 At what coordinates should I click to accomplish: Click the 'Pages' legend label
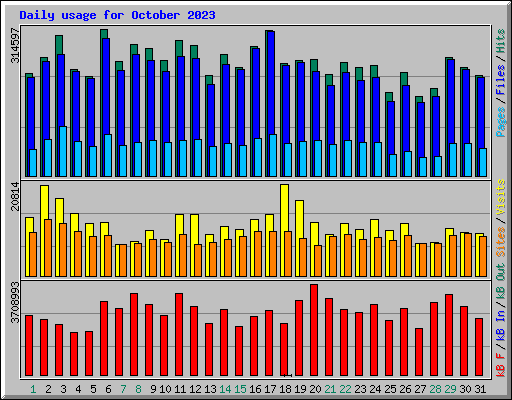coord(501,122)
